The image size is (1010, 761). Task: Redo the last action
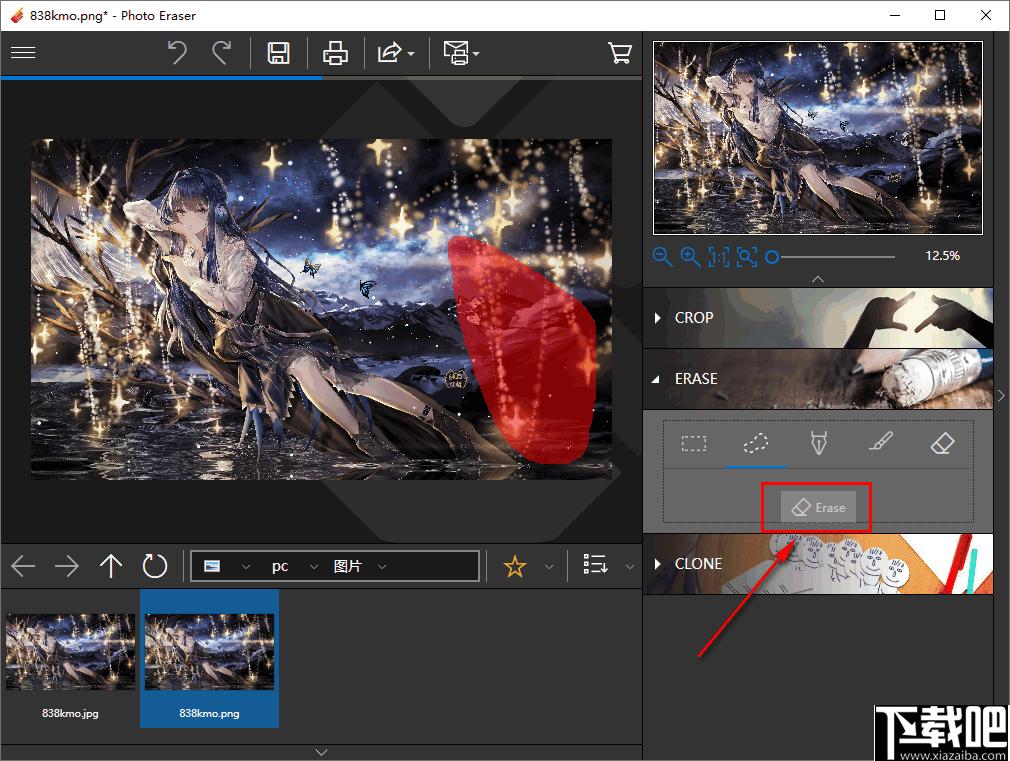click(x=222, y=53)
